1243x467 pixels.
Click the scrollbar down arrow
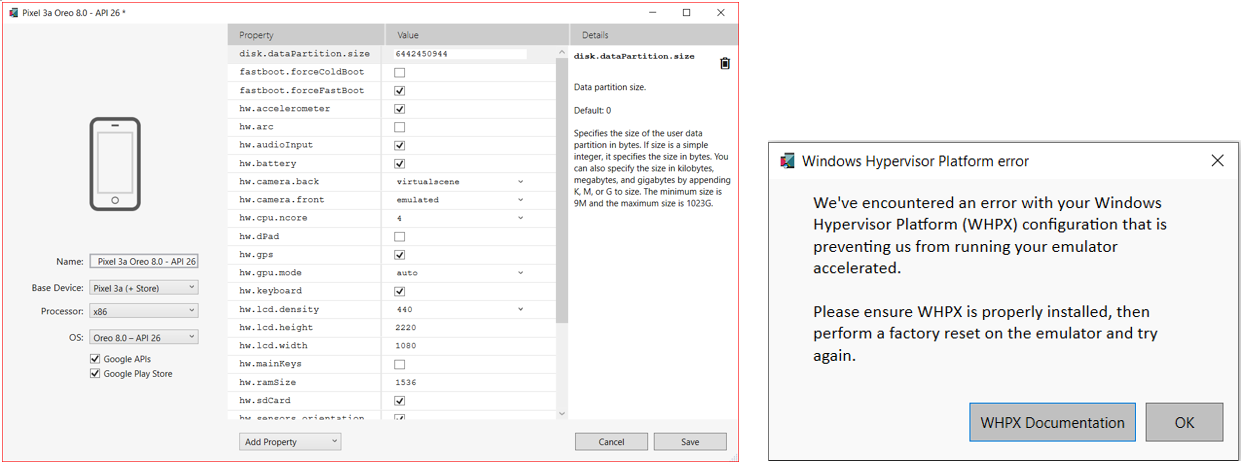tap(562, 414)
